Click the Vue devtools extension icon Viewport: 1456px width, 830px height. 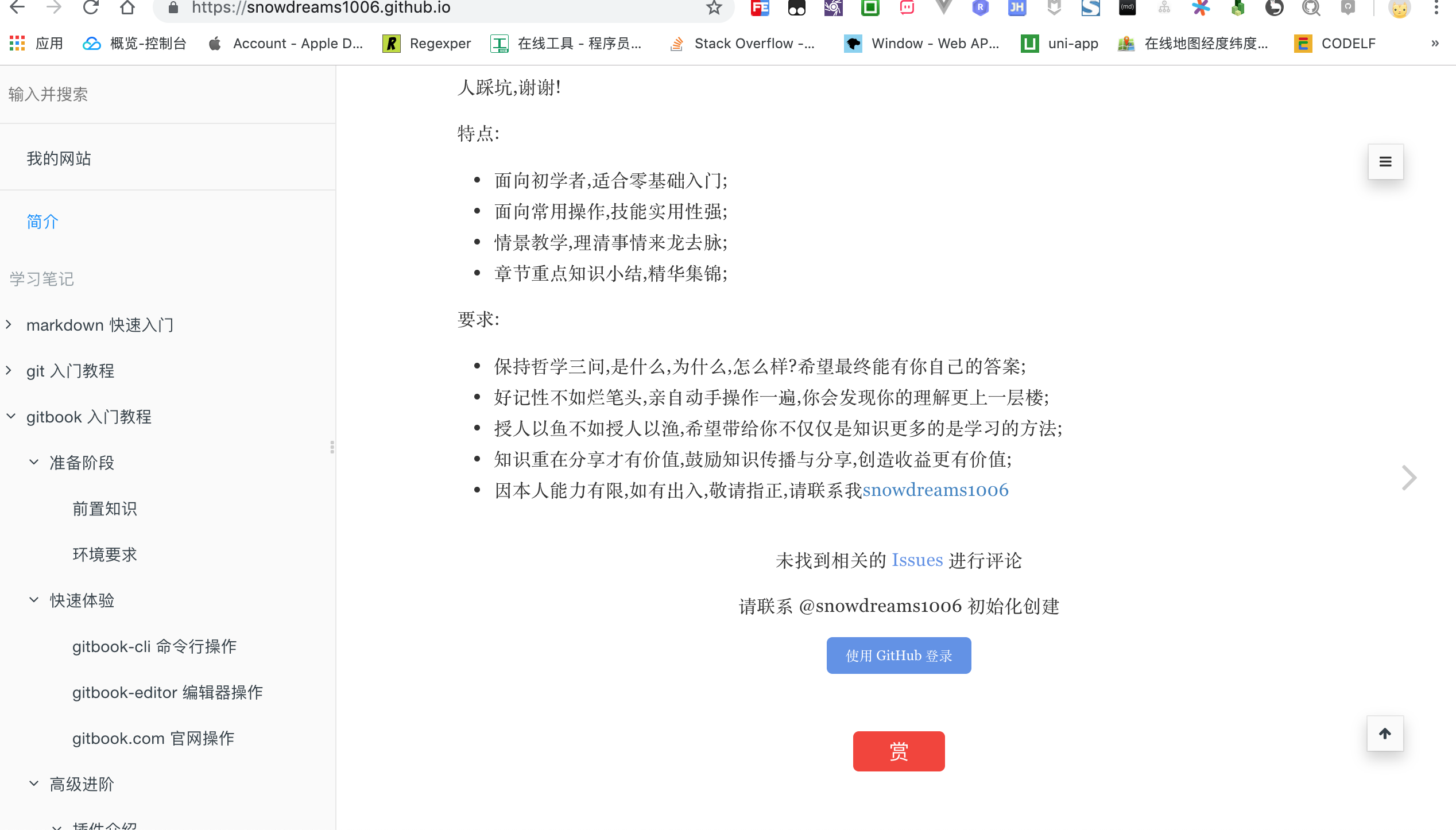click(x=943, y=9)
